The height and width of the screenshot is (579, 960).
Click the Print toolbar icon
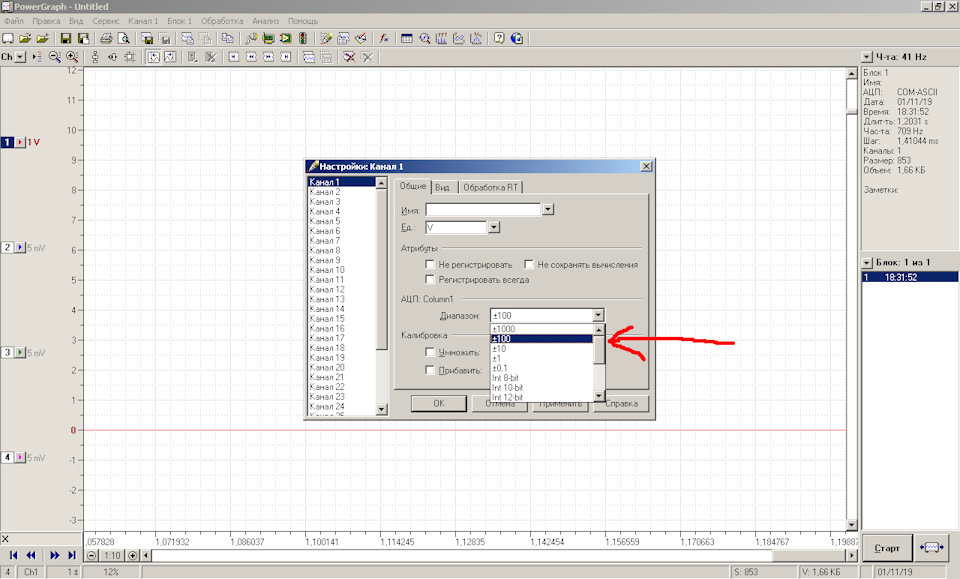(107, 38)
